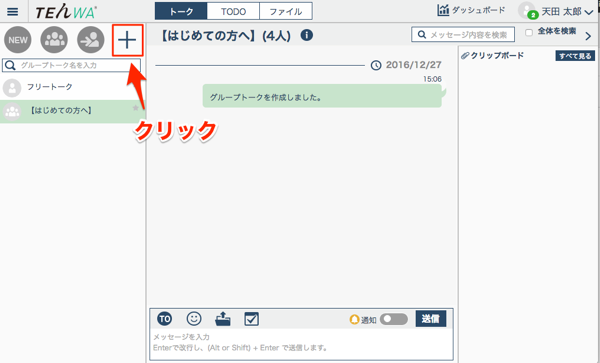Screen dimensions: 600x363
Task: Switch to the トーク tab
Action: pos(181,11)
